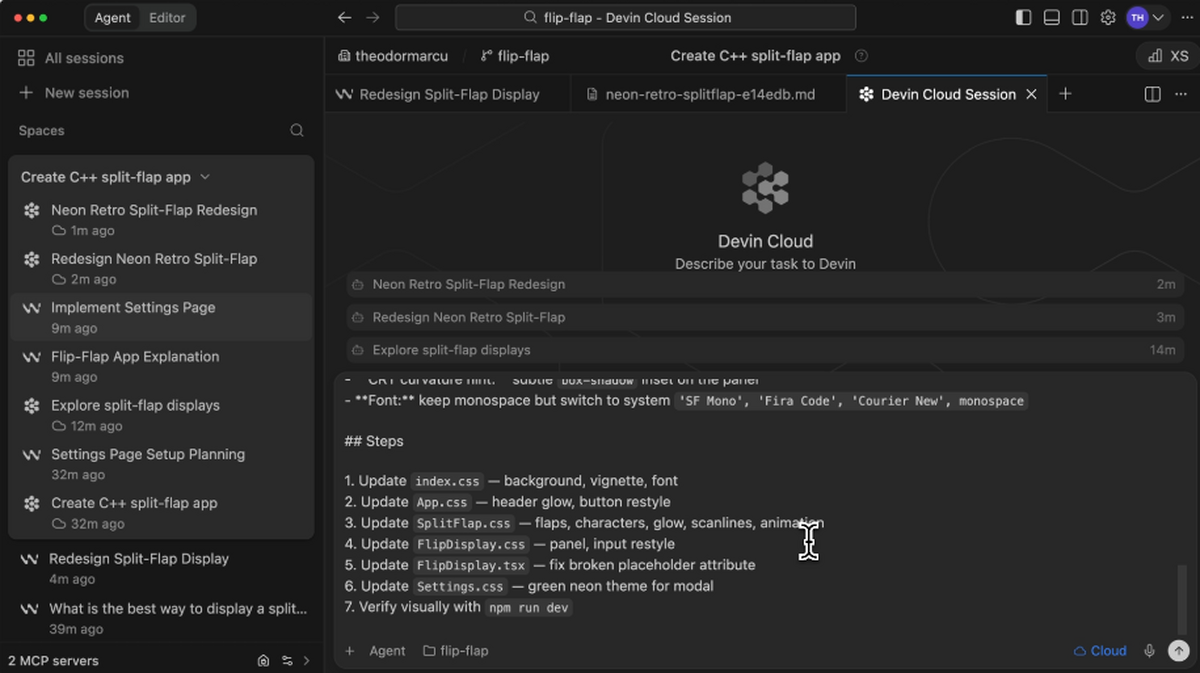Click the Devin icon beside Neon Retro Split-Flap Redesign
Image resolution: width=1200 pixels, height=673 pixels.
point(32,210)
